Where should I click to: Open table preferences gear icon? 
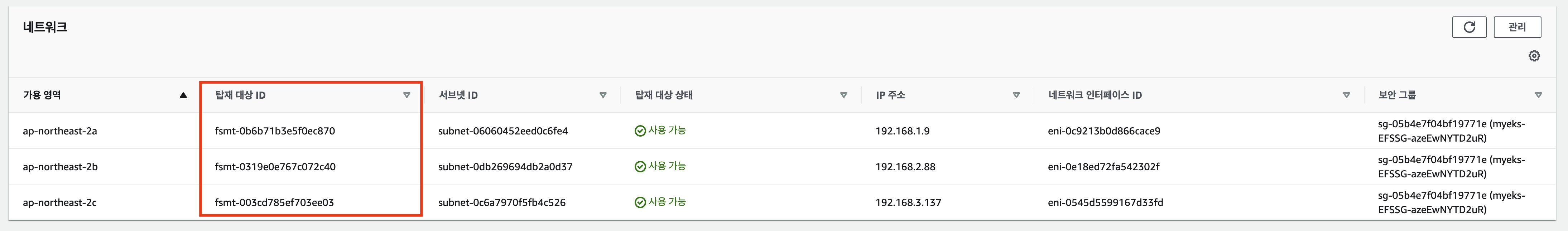pyautogui.click(x=1534, y=56)
